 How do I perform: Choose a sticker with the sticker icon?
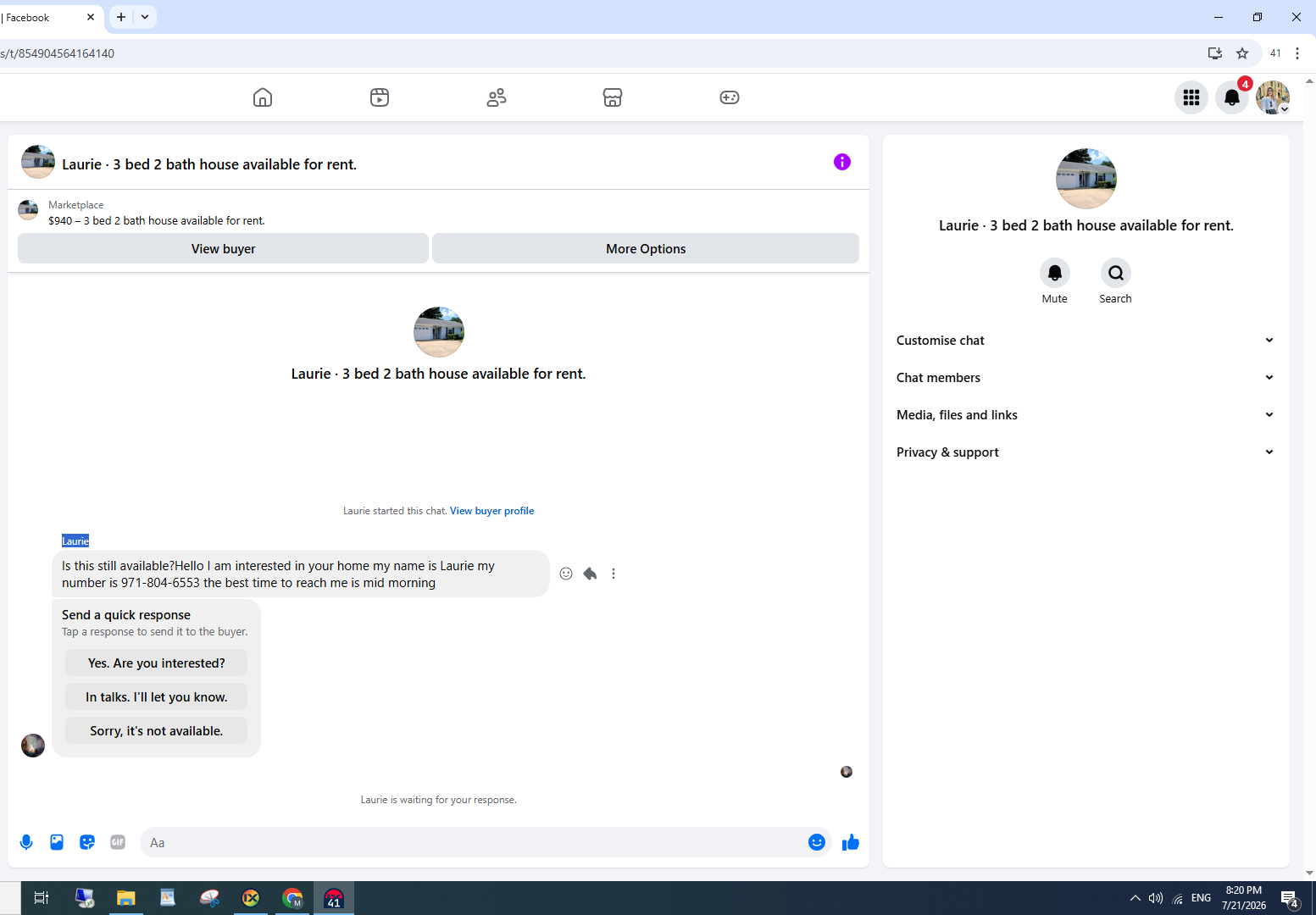coord(87,842)
